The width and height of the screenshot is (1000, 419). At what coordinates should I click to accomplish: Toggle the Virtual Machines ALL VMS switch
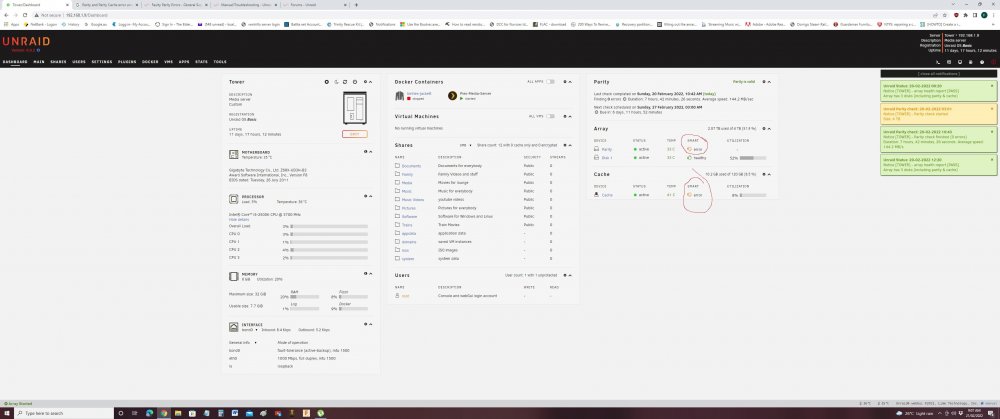[x=550, y=116]
